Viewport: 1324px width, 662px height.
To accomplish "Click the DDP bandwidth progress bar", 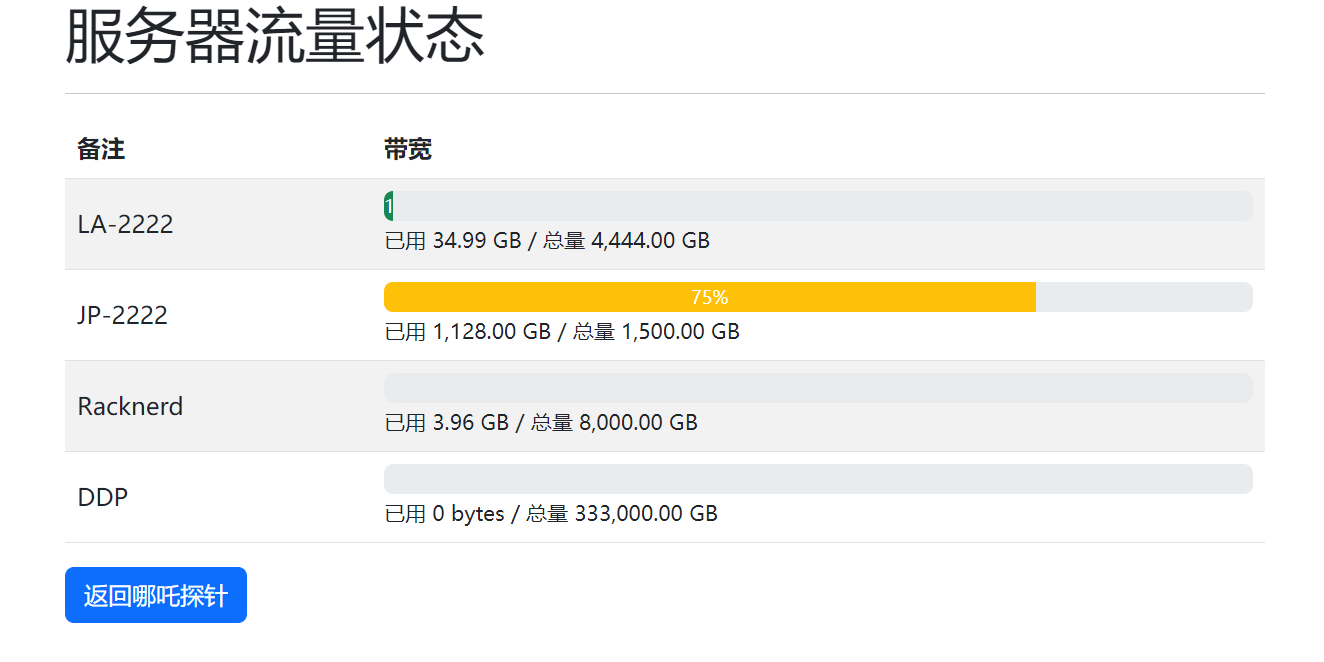I will (x=818, y=479).
